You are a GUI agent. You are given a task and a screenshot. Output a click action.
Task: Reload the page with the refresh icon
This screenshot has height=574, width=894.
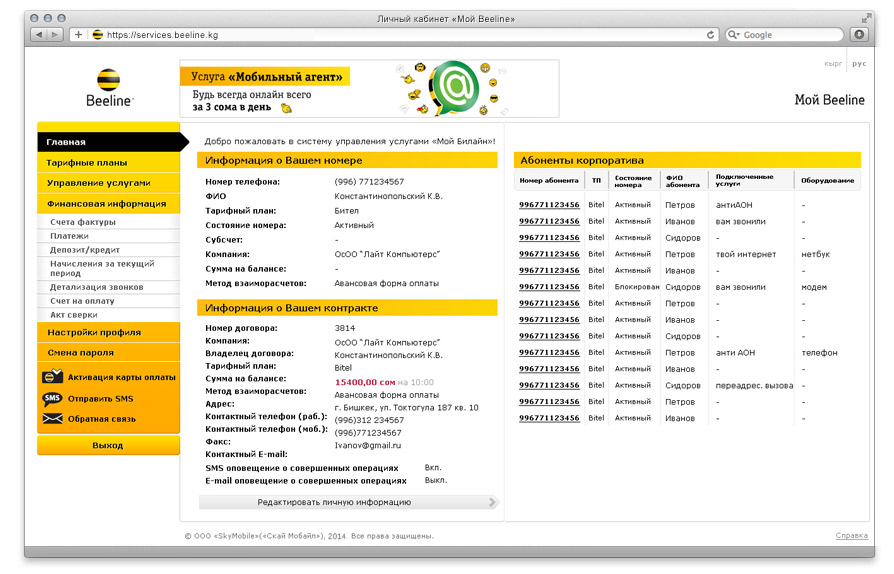tap(710, 35)
